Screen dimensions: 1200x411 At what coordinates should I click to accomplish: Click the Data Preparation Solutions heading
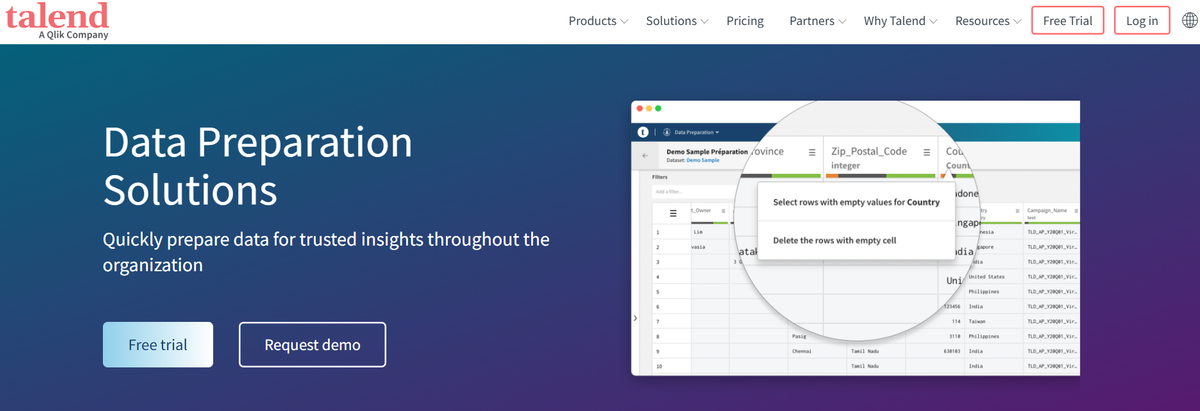coord(258,165)
